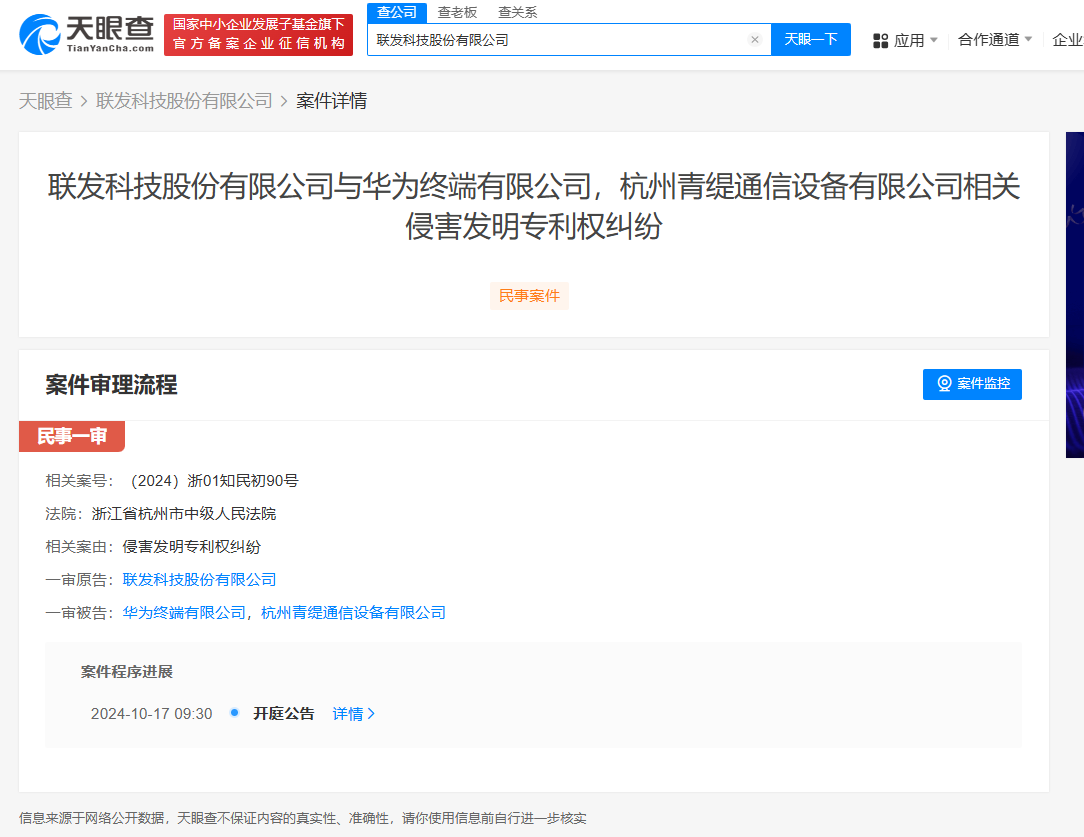Image resolution: width=1084 pixels, height=837 pixels.
Task: Click 详情 for the 开庭公告 progress
Action: (347, 714)
